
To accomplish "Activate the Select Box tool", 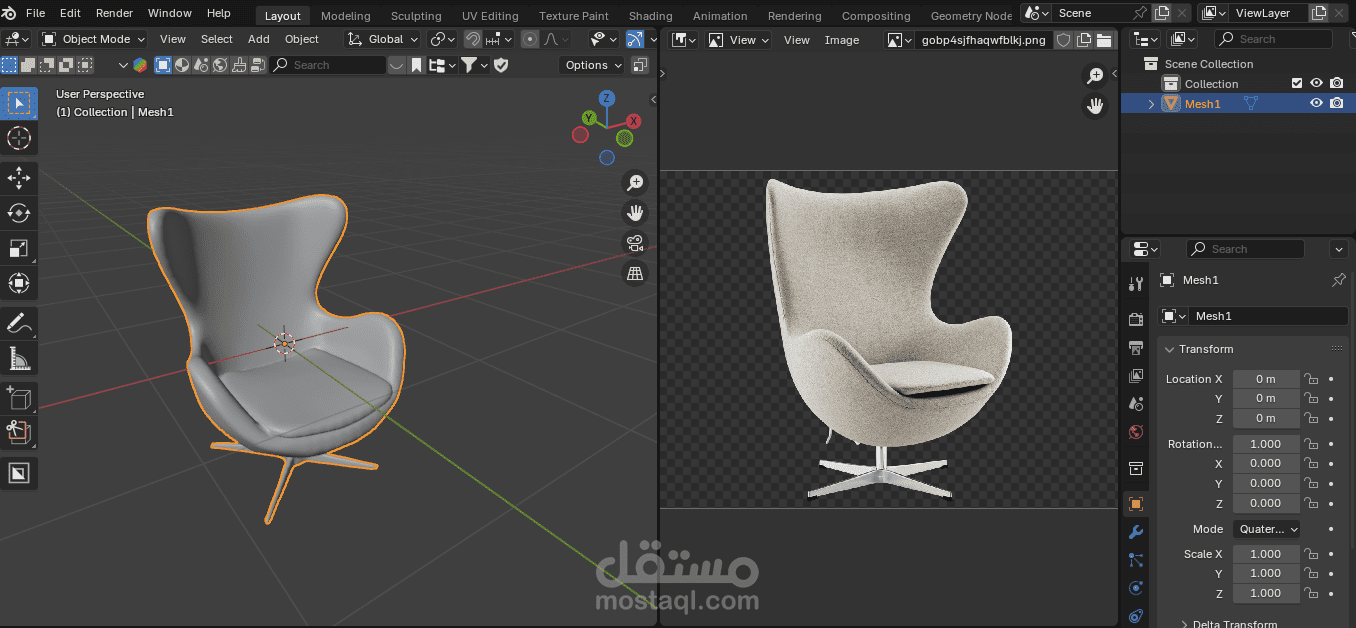I will 19,103.
